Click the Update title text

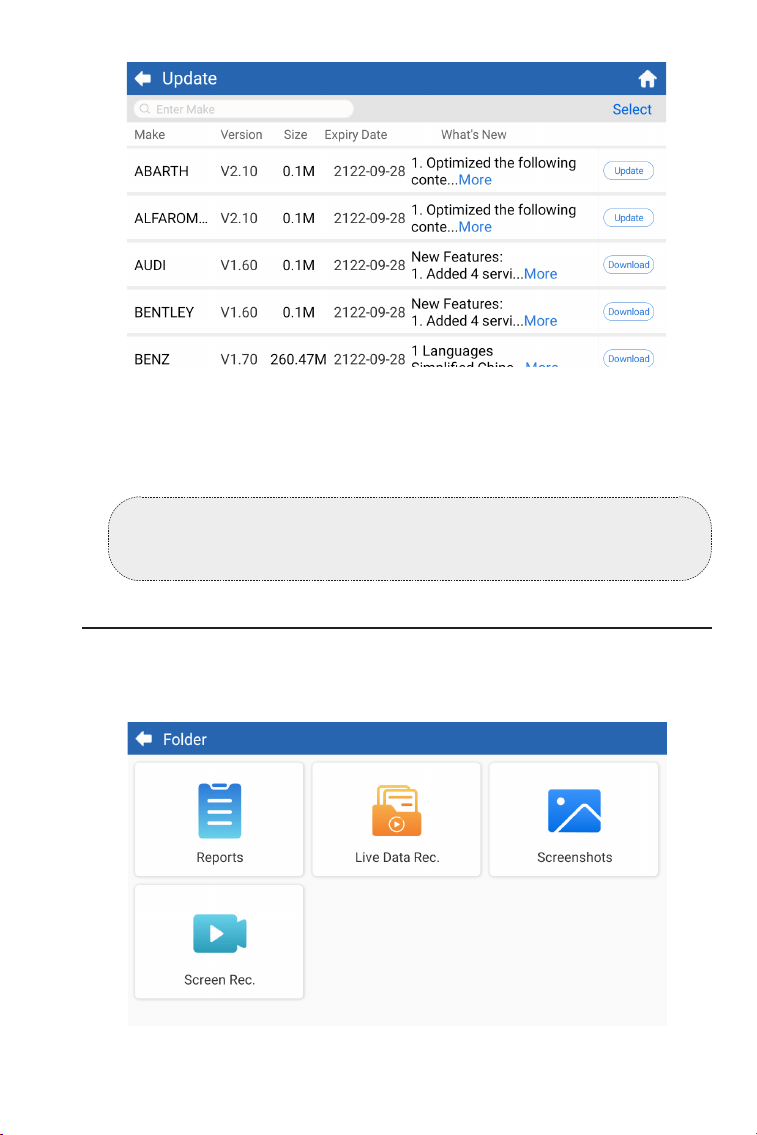pyautogui.click(x=190, y=78)
